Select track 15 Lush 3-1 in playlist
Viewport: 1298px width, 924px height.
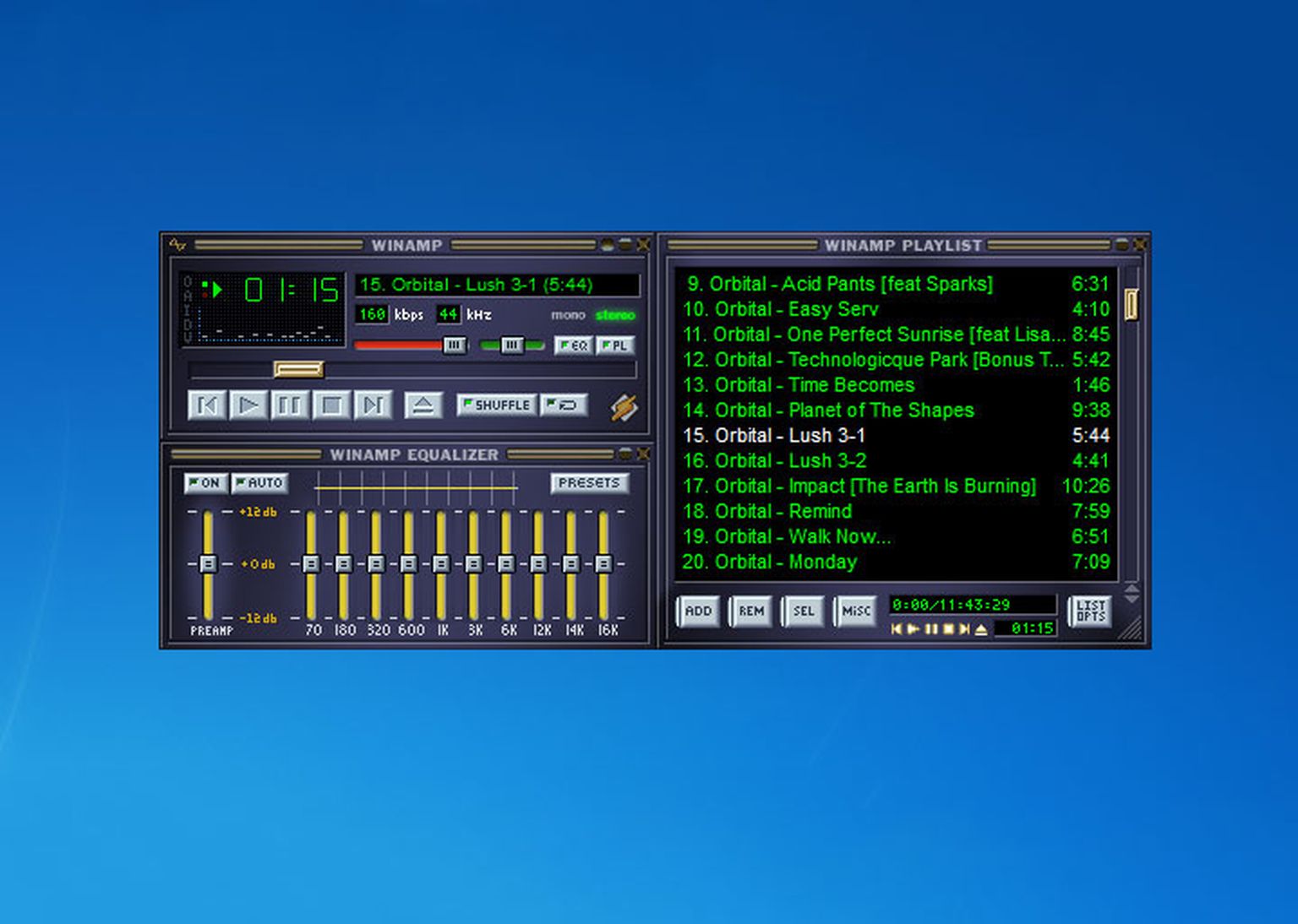coord(896,436)
